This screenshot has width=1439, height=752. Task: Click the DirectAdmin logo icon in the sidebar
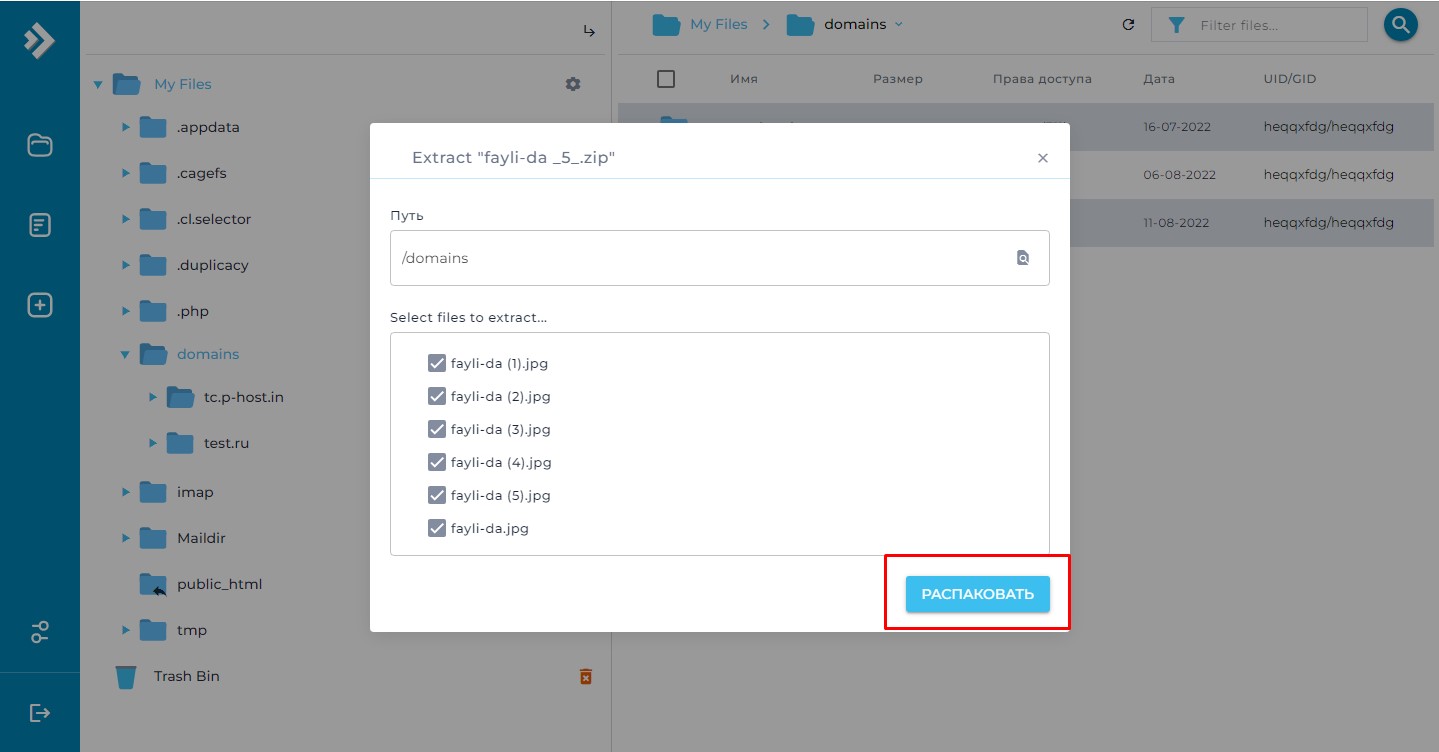39,40
